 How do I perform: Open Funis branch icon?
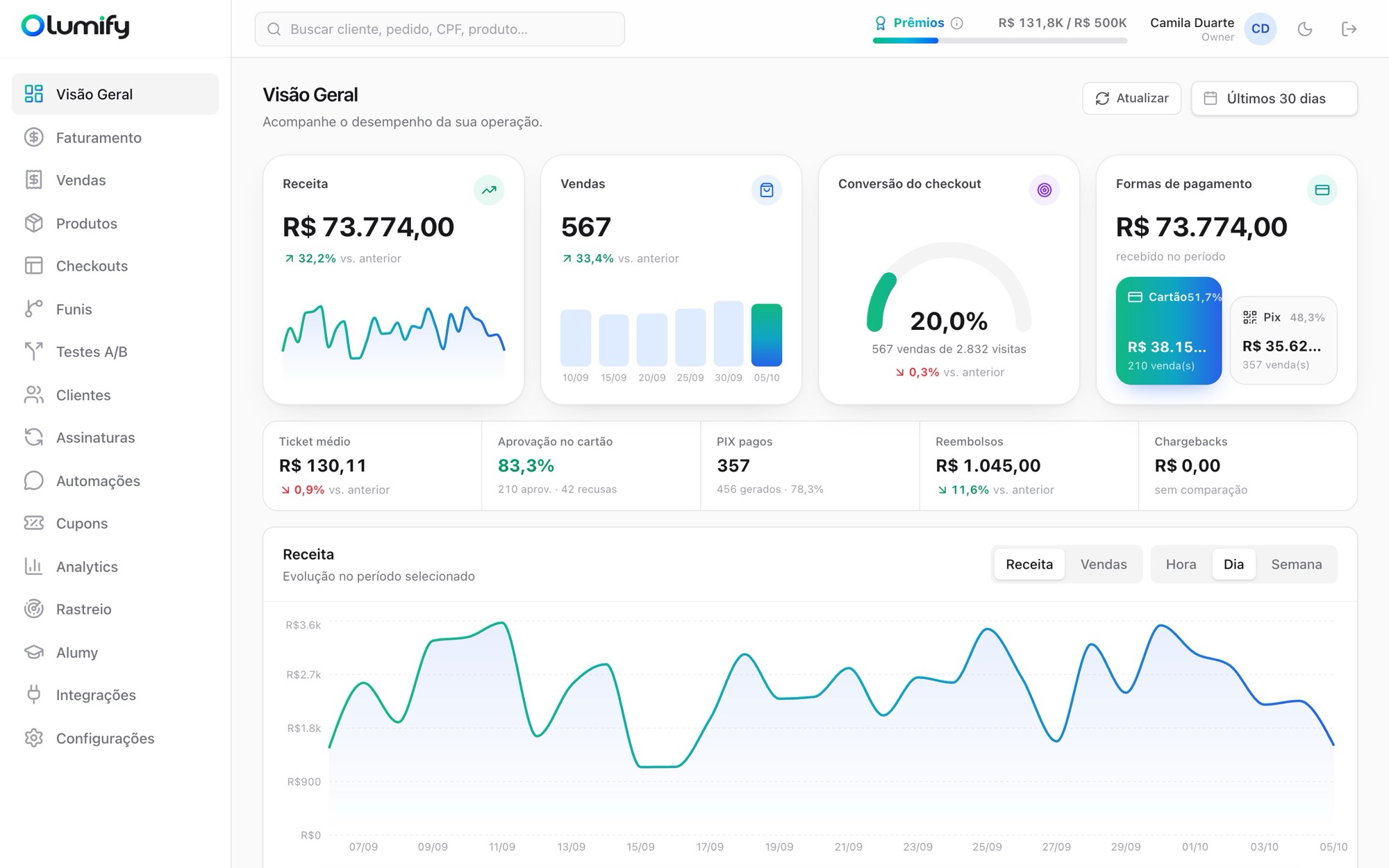pyautogui.click(x=33, y=309)
